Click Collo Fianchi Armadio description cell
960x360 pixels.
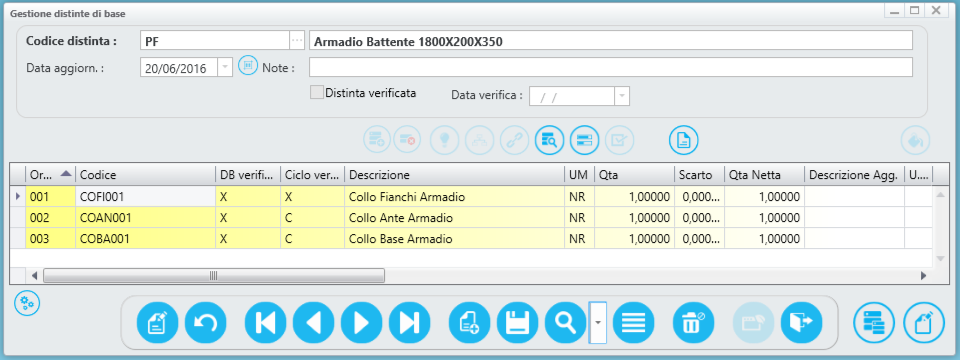click(454, 197)
